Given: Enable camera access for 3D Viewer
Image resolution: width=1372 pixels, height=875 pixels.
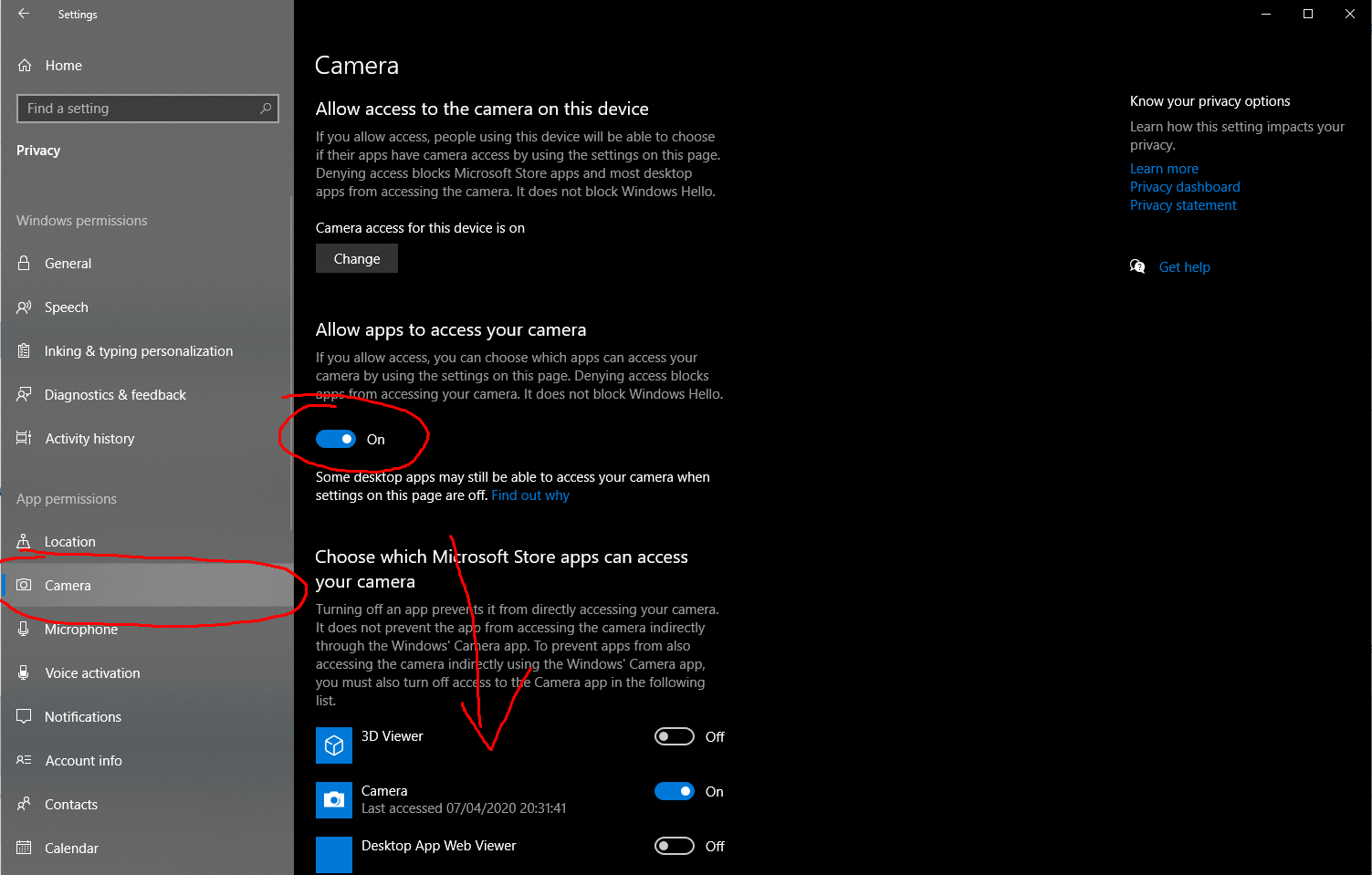Looking at the screenshot, I should coord(675,736).
